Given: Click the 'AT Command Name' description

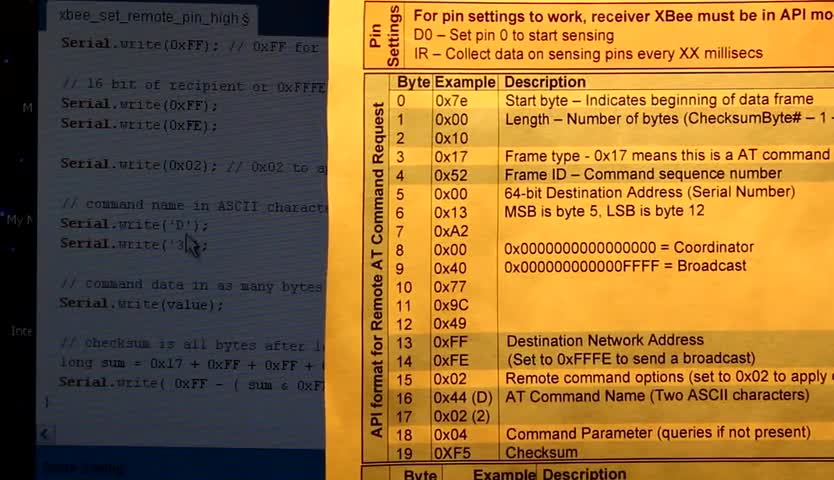Looking at the screenshot, I should click(657, 395).
